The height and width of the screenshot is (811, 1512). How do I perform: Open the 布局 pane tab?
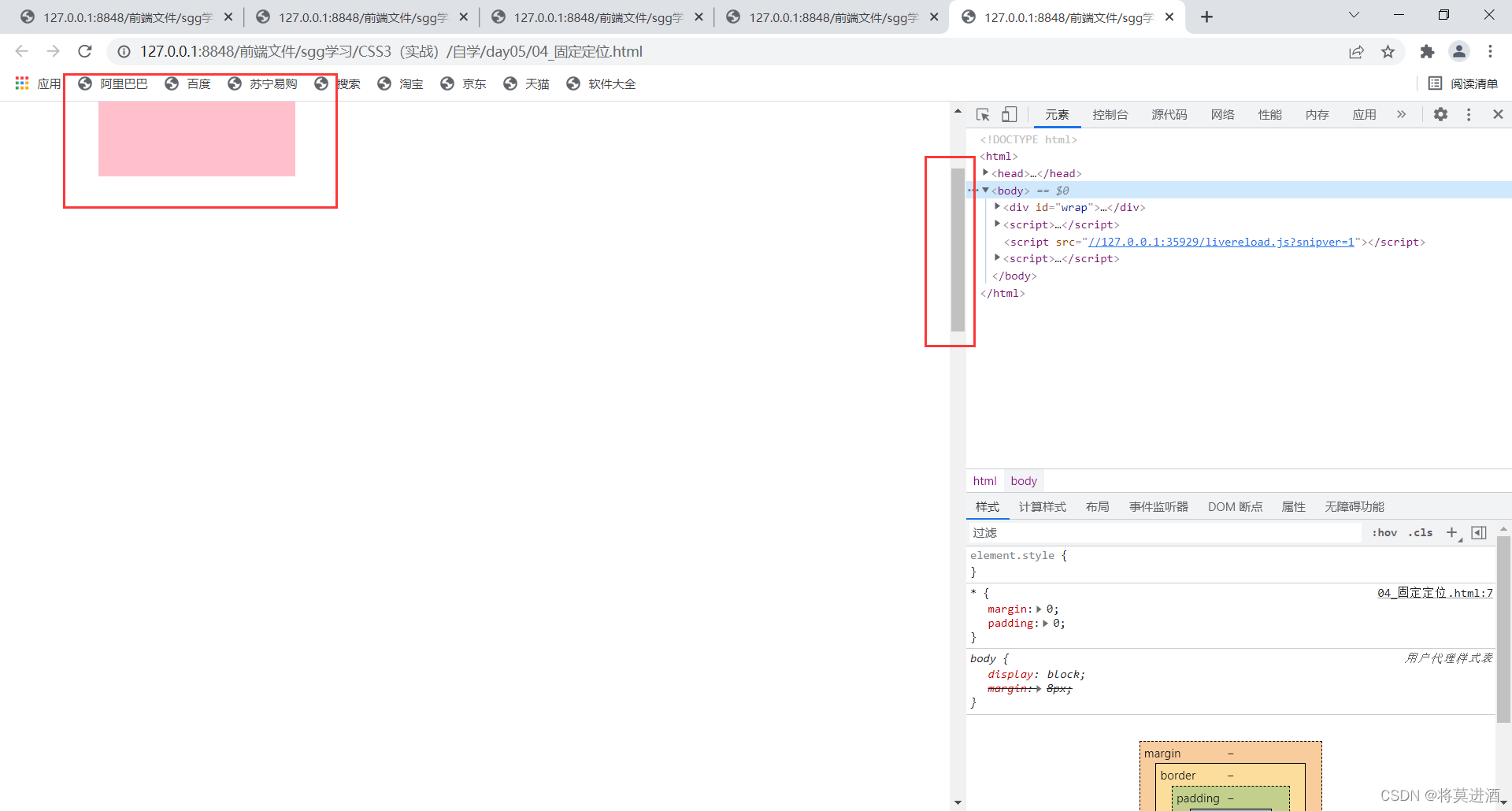pos(1097,507)
